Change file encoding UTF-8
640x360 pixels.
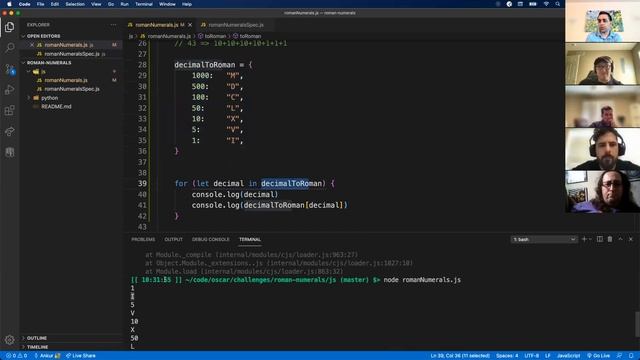click(x=531, y=356)
